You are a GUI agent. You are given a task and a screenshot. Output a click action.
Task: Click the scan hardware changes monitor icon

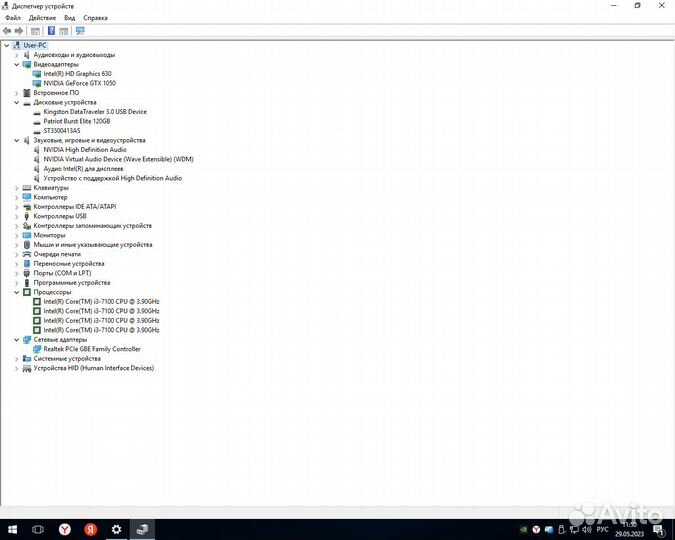point(80,31)
